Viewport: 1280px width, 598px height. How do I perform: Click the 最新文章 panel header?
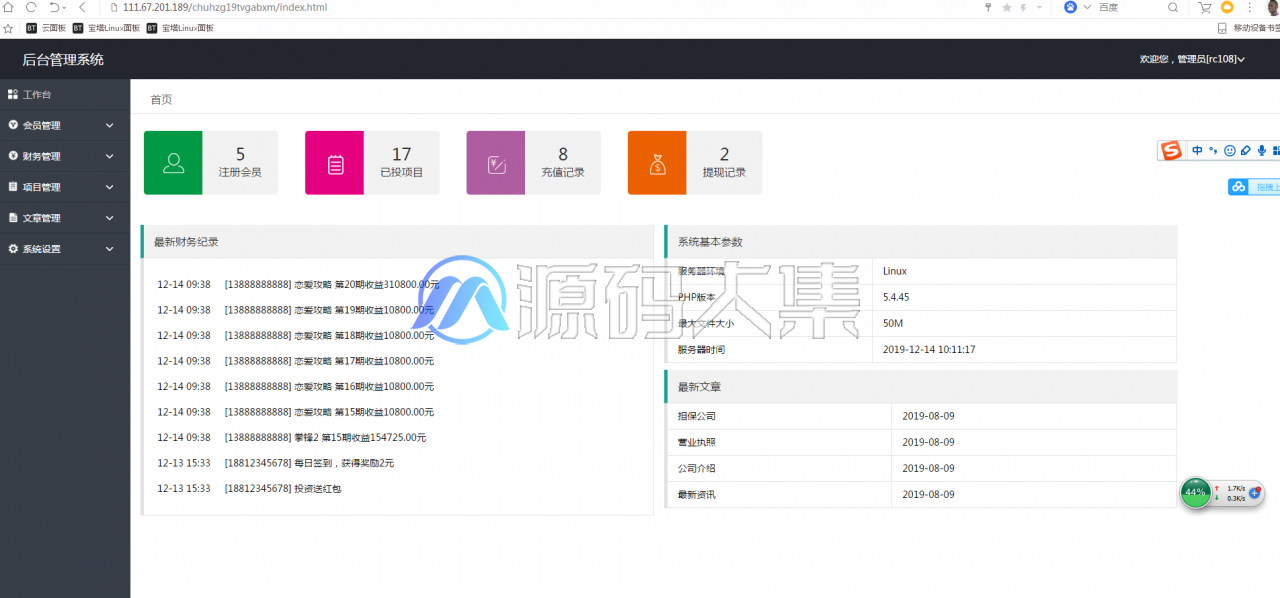921,387
